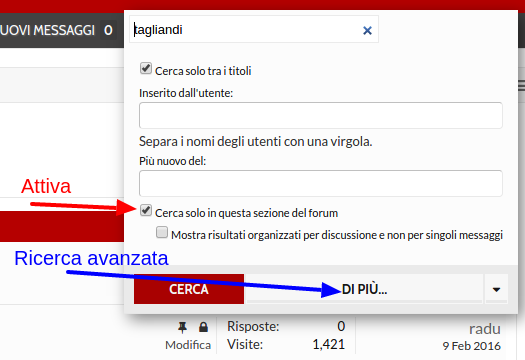Click the pinned thread pin icon
This screenshot has height=360, width=525.
182,327
